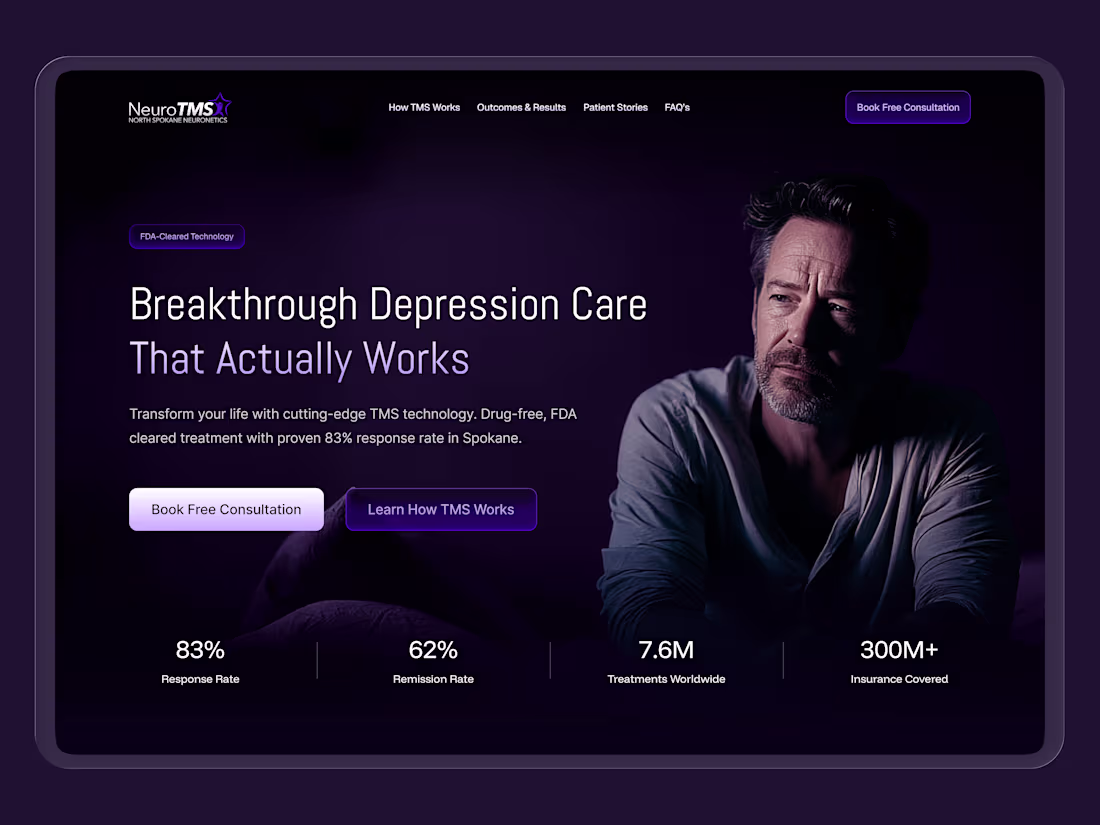Image resolution: width=1100 pixels, height=825 pixels.
Task: Click 300M+ Insurance Covered stat
Action: point(899,661)
